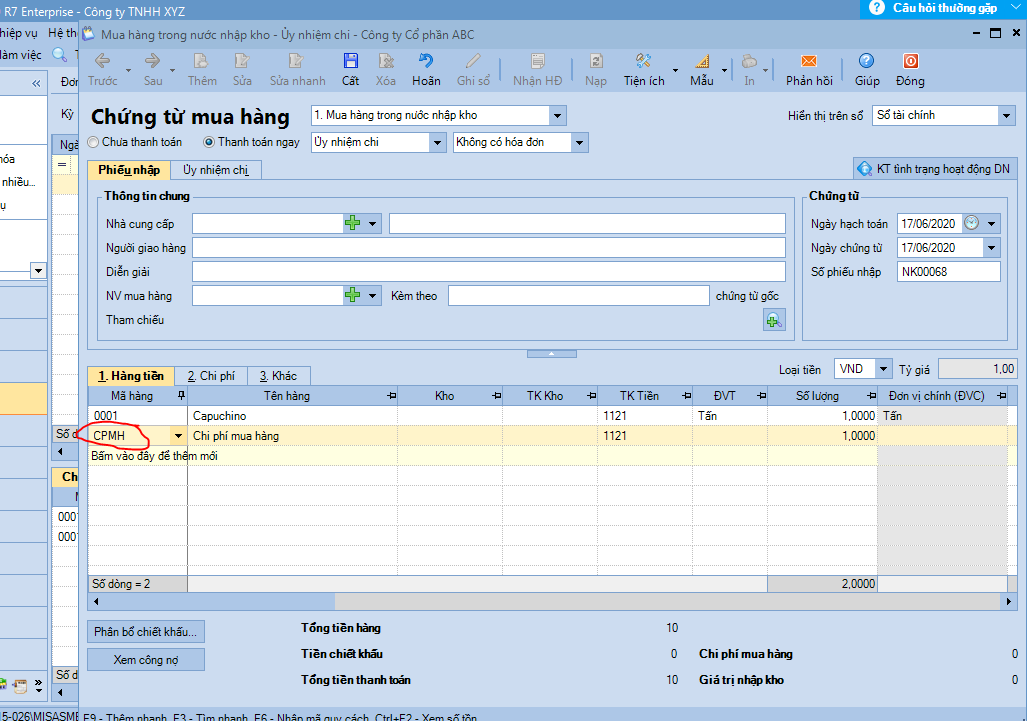Click the Cất save icon in toolbar
Image resolution: width=1027 pixels, height=721 pixels.
click(x=350, y=62)
